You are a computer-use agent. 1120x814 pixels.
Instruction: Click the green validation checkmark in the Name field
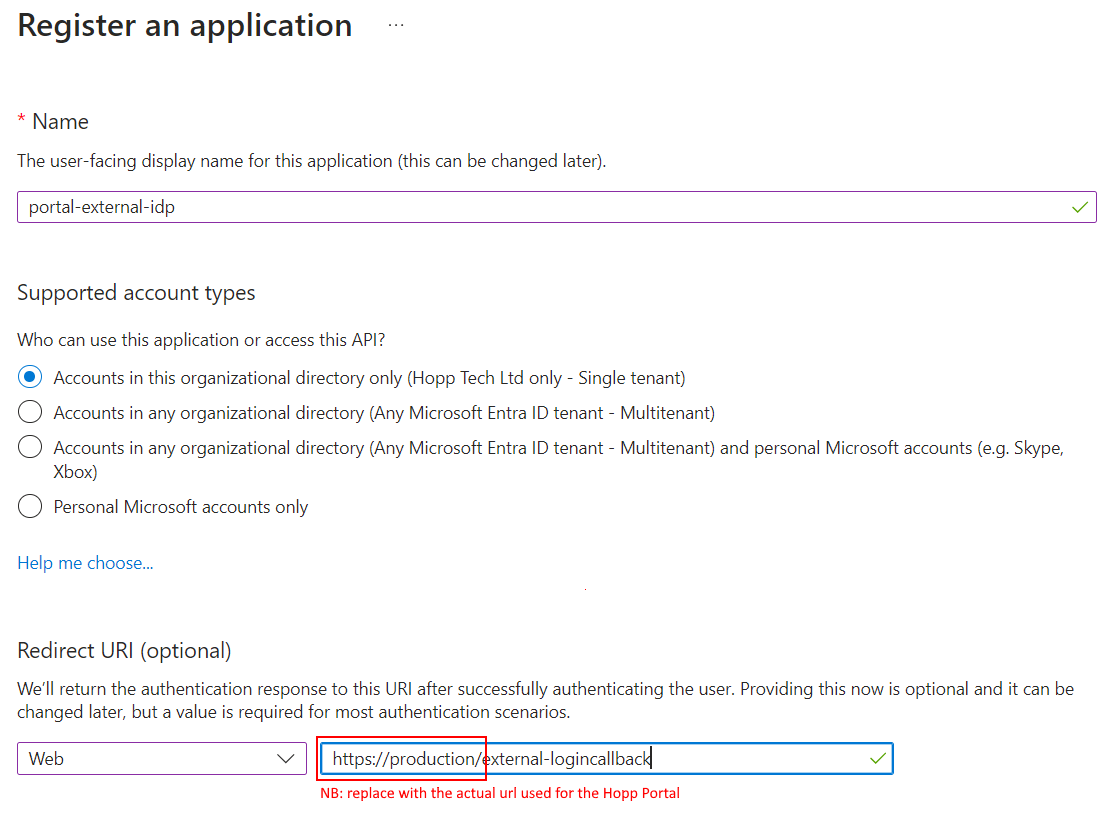click(x=1079, y=207)
